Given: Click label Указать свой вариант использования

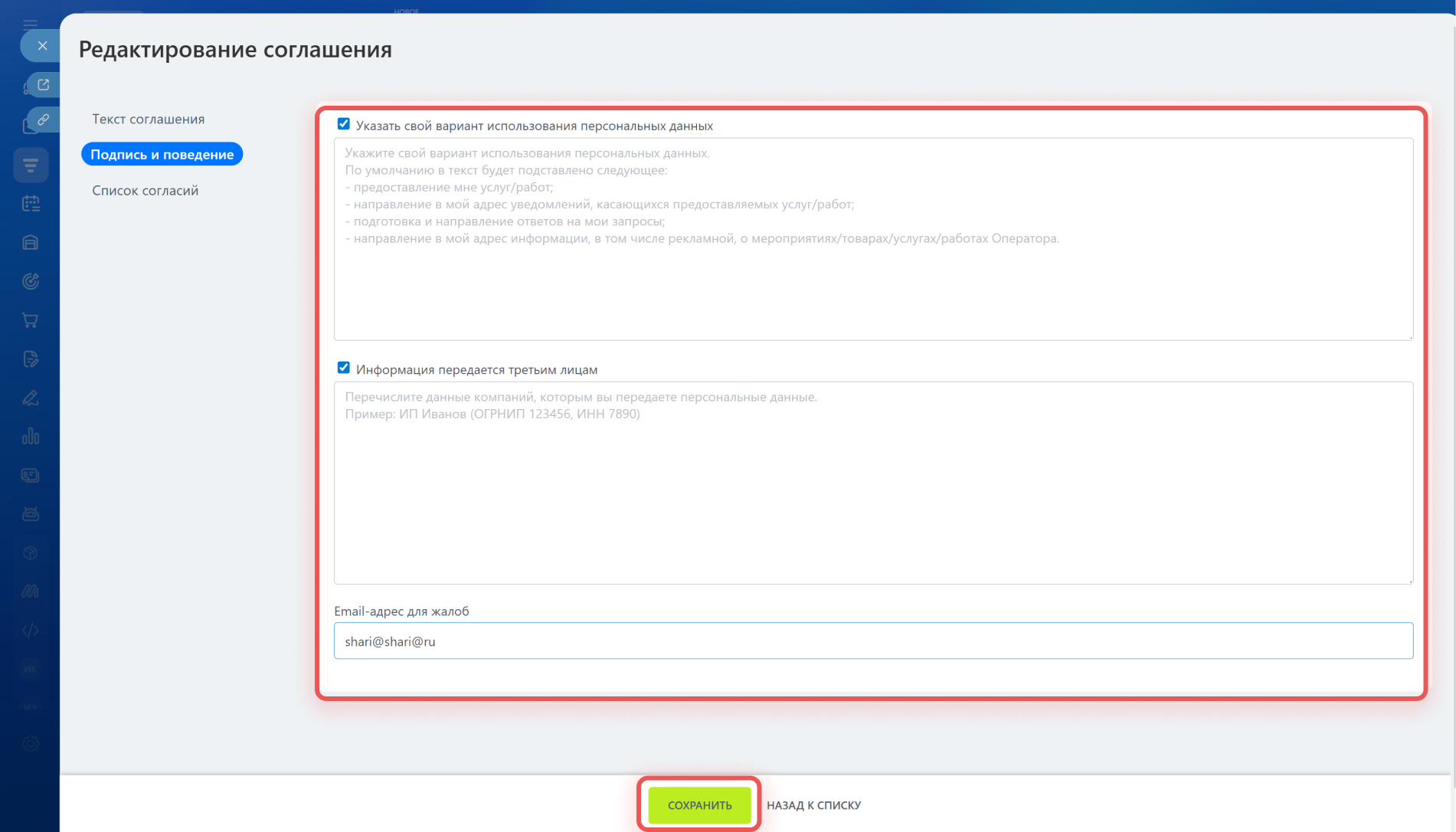Looking at the screenshot, I should point(535,126).
